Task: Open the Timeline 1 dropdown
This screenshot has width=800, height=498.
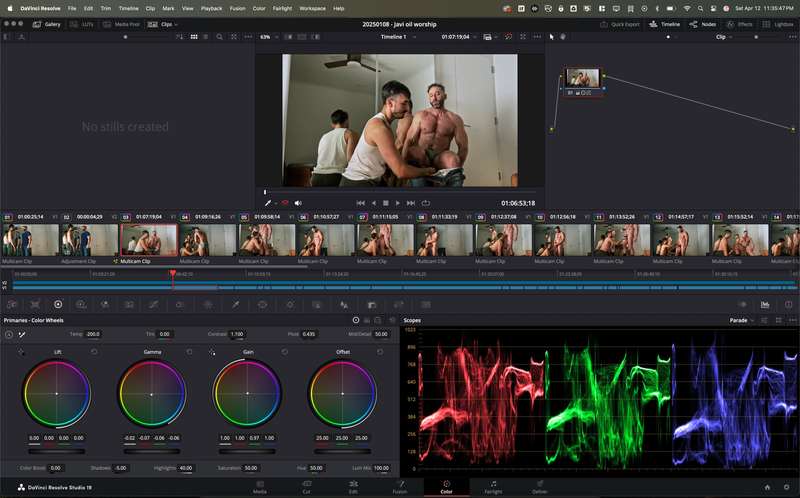Action: 398,37
